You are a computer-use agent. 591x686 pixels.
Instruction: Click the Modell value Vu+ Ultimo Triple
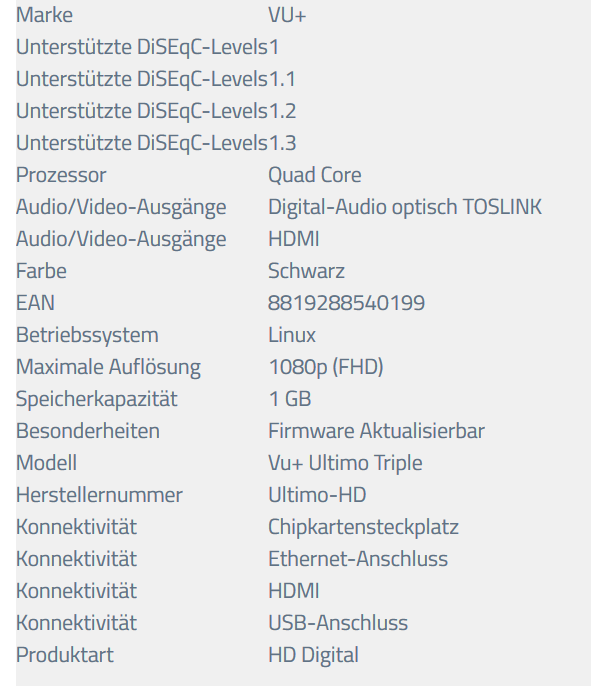tap(345, 463)
